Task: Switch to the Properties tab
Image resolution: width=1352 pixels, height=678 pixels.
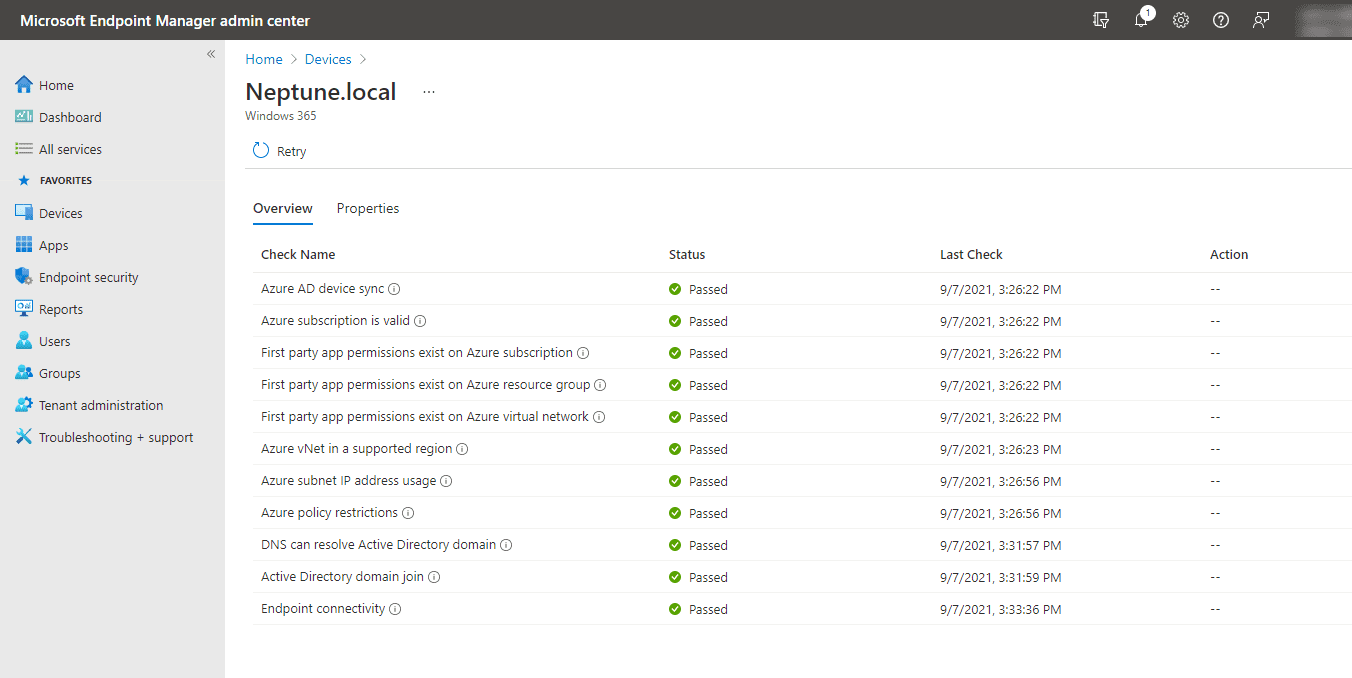Action: (x=368, y=208)
